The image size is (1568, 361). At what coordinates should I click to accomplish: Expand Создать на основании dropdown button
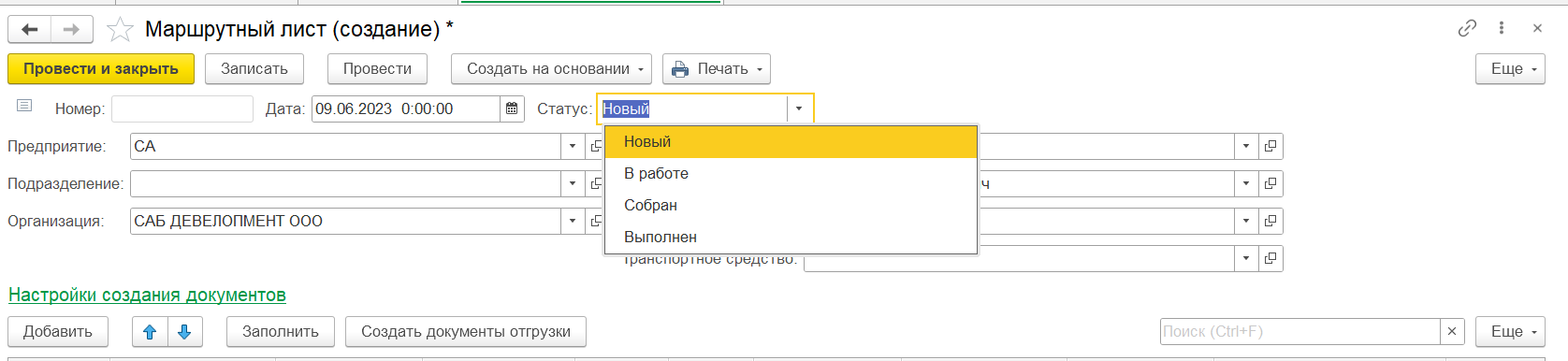pos(552,68)
